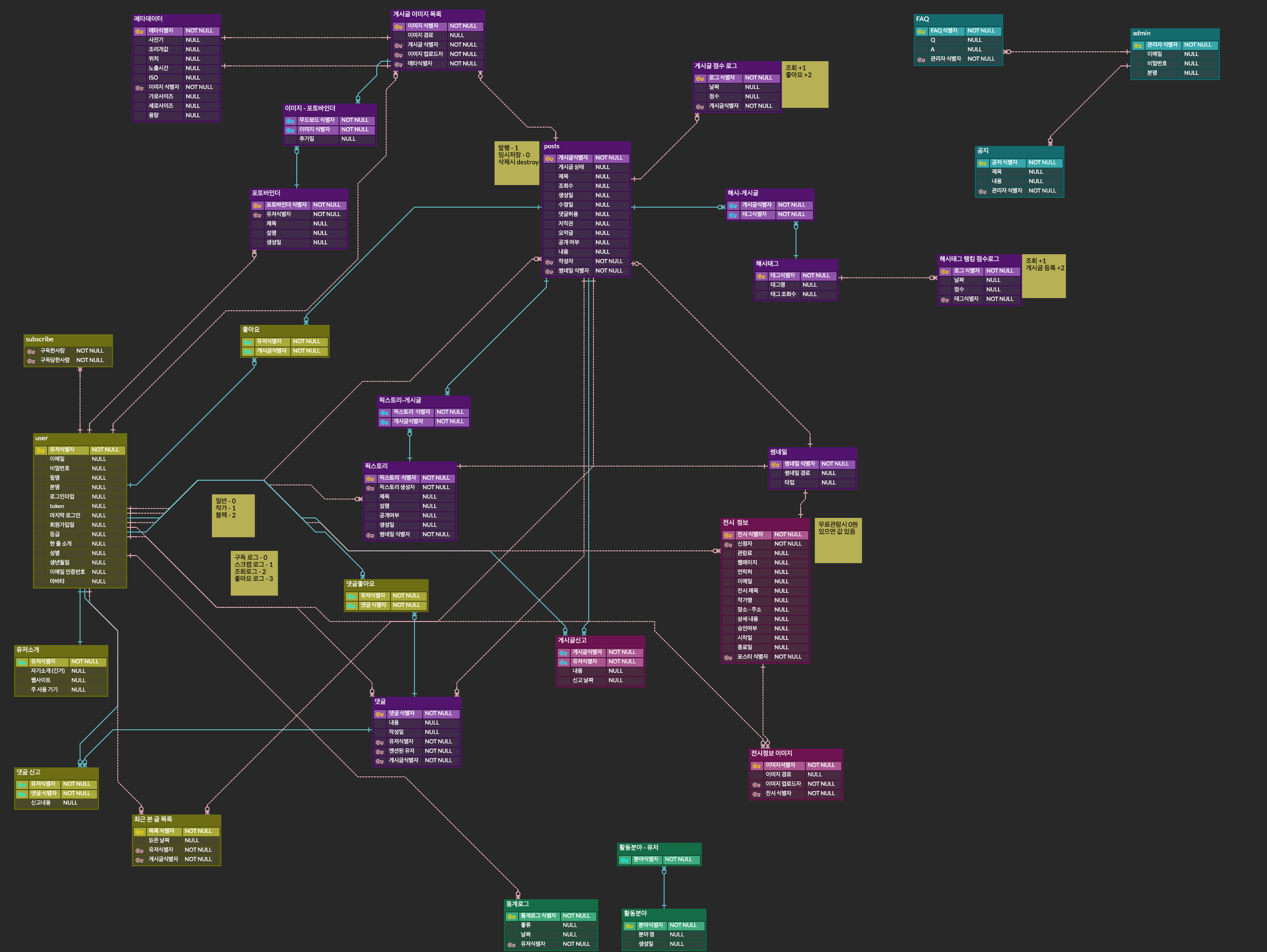Viewport: 1267px width, 952px height.
Task: Click the key icon in 활동분야 - 유저 table
Action: tap(625, 860)
